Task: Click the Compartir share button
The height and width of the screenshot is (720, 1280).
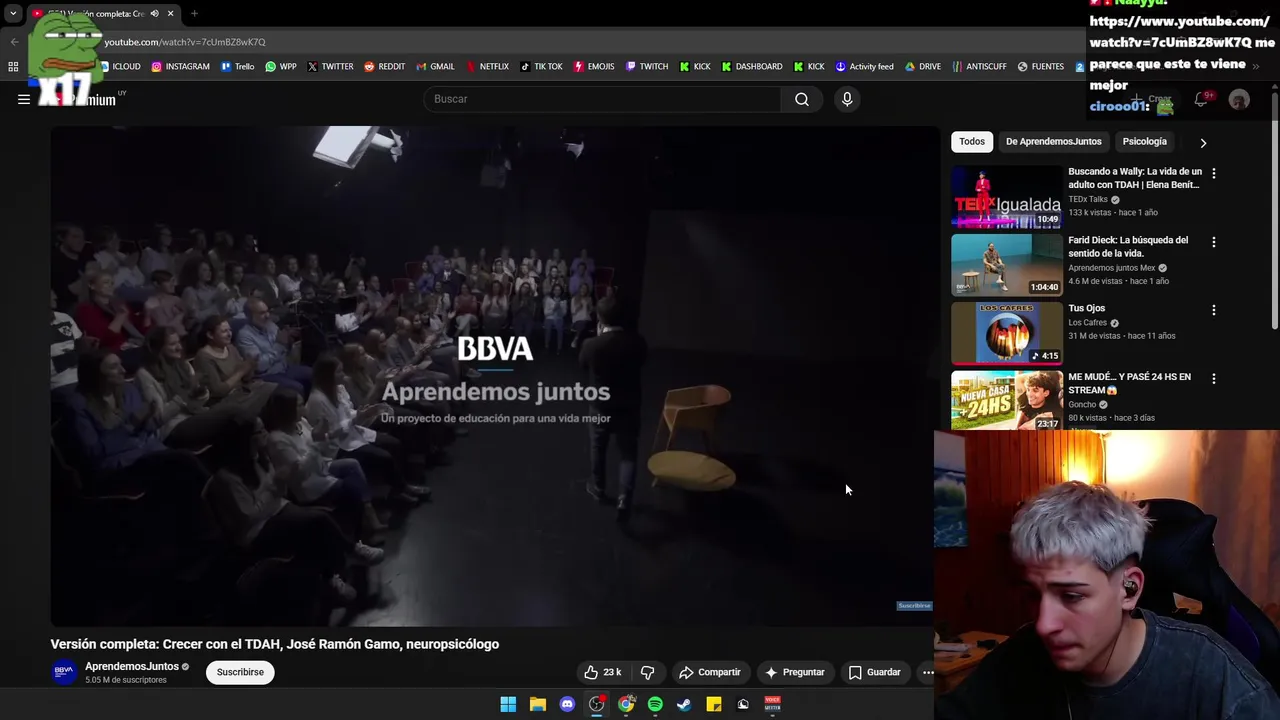Action: click(x=710, y=672)
